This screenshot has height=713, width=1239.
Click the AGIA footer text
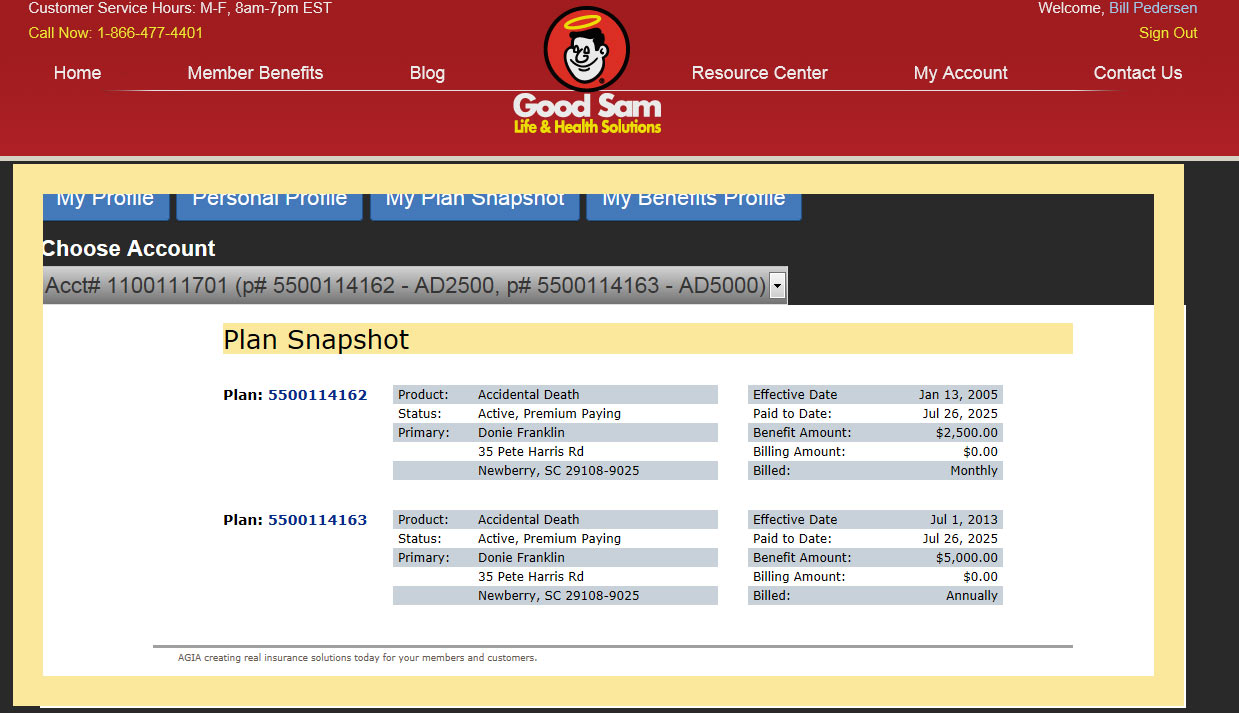click(x=357, y=658)
